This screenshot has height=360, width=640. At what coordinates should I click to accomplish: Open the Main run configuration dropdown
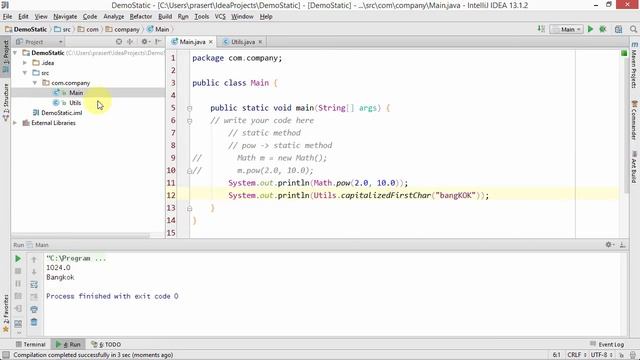567,29
